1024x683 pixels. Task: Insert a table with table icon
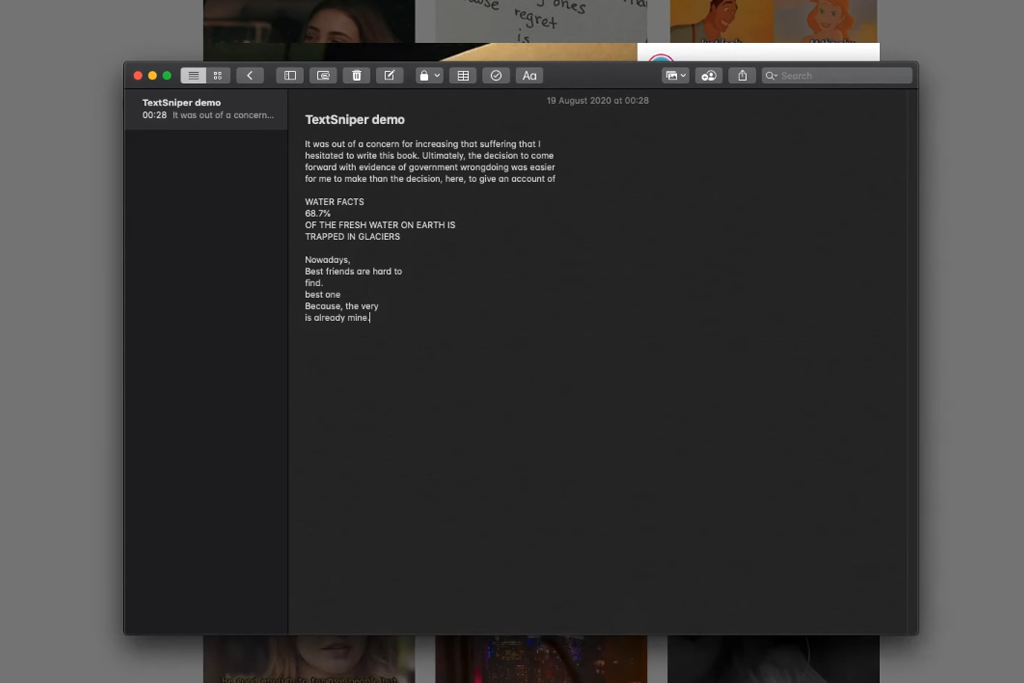tap(463, 76)
